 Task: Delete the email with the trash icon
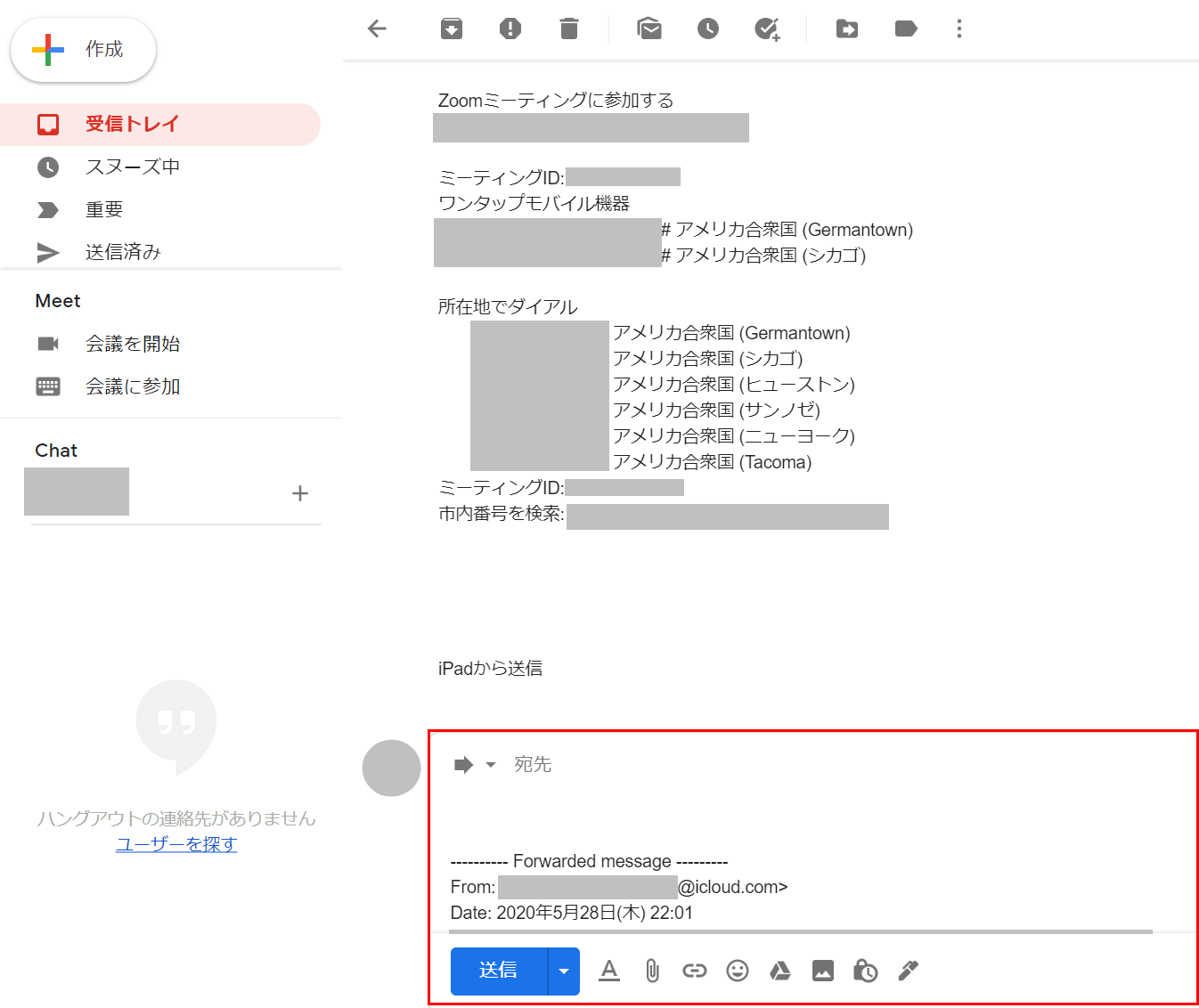[569, 28]
